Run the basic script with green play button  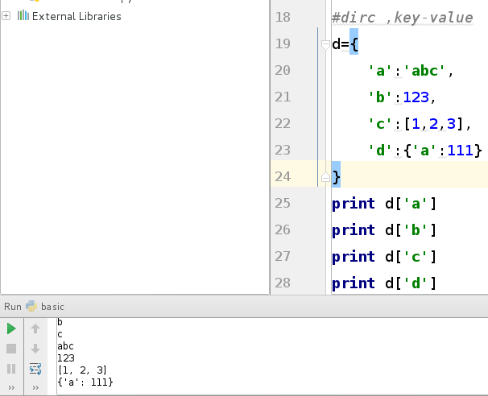[11, 329]
